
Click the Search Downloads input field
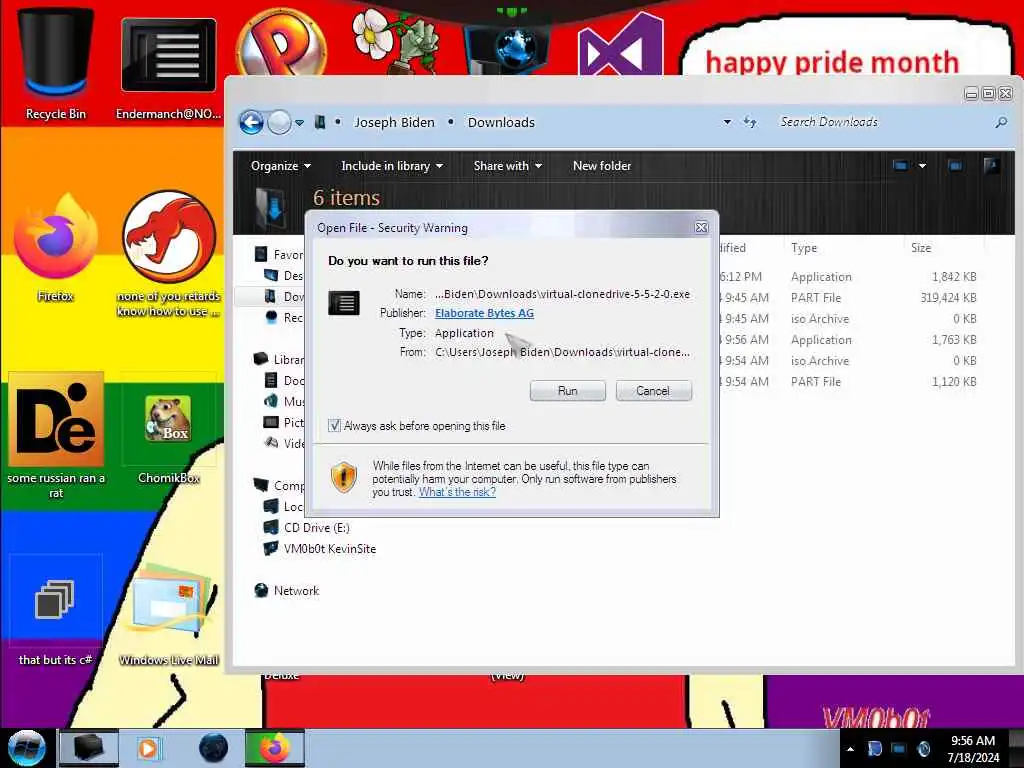(882, 122)
